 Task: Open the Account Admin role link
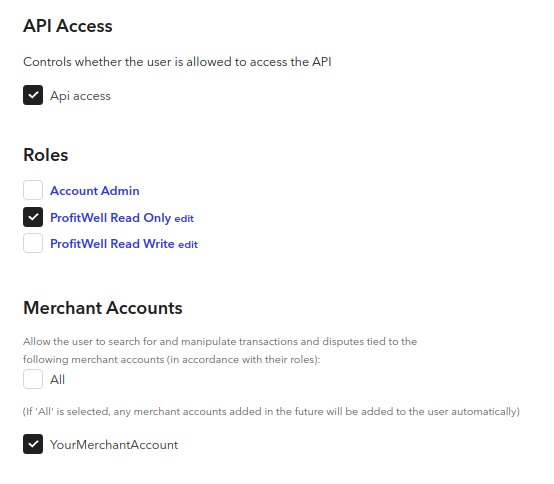[95, 191]
